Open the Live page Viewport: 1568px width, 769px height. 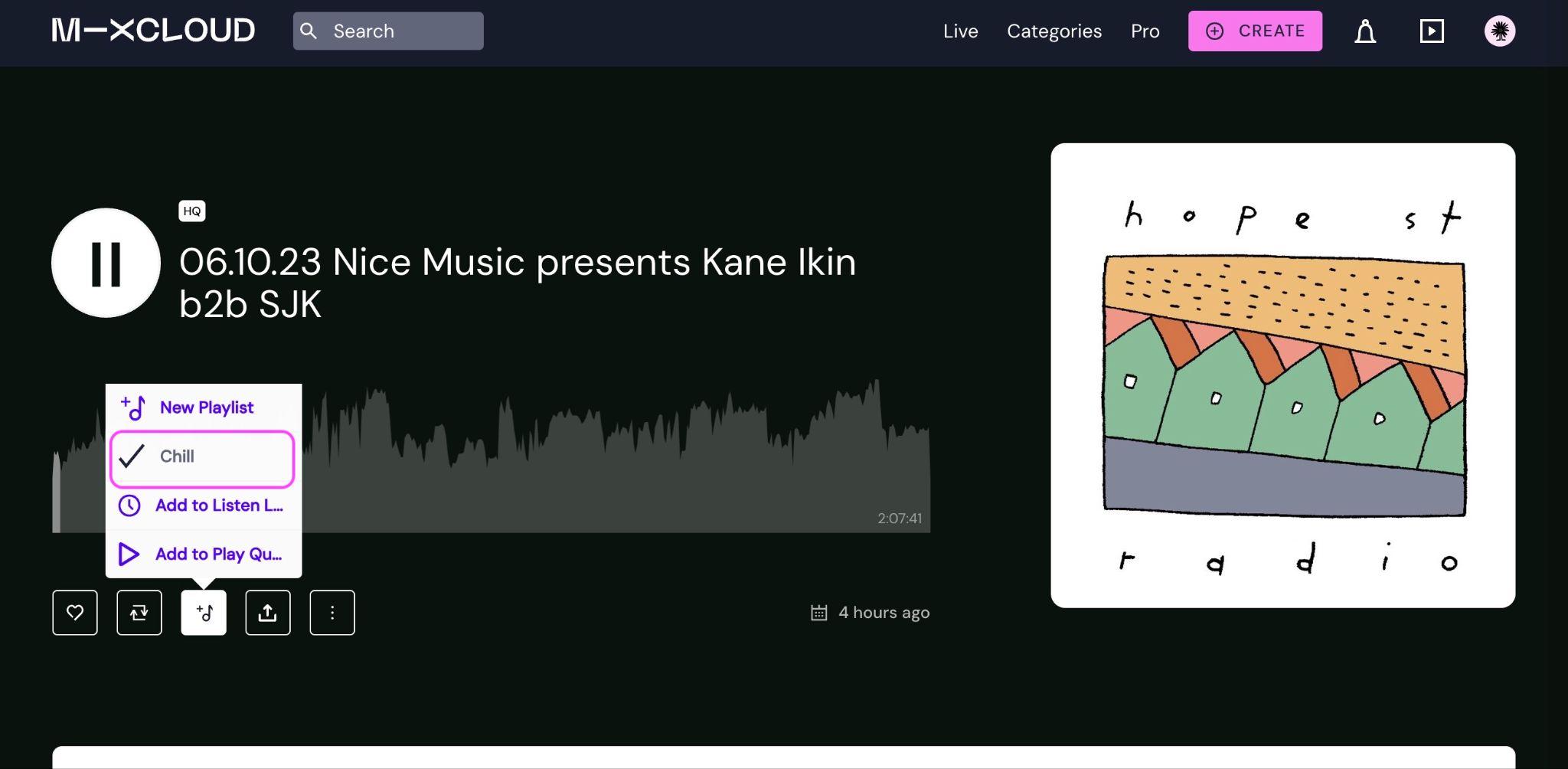[x=960, y=31]
